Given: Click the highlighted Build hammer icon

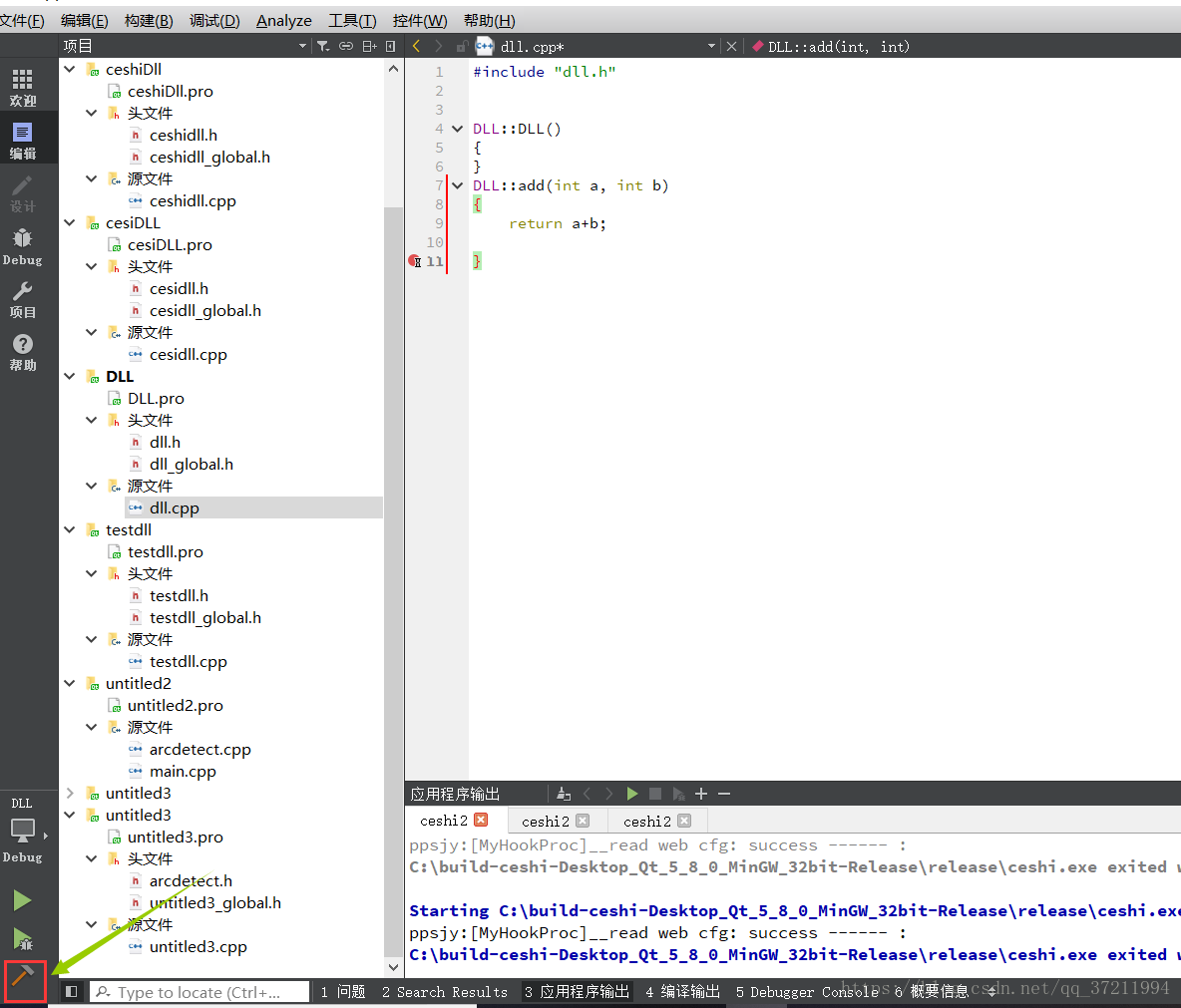Looking at the screenshot, I should pyautogui.click(x=22, y=982).
